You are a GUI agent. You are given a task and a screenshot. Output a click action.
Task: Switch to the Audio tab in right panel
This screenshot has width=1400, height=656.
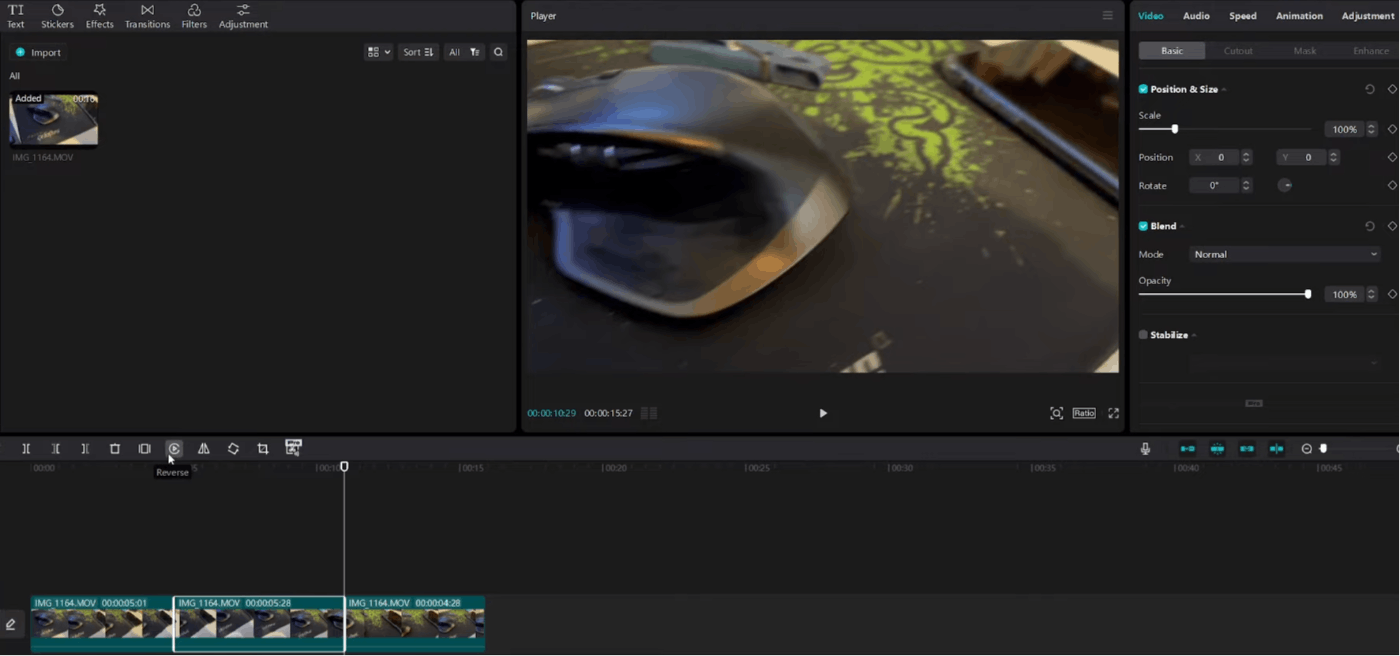1196,15
